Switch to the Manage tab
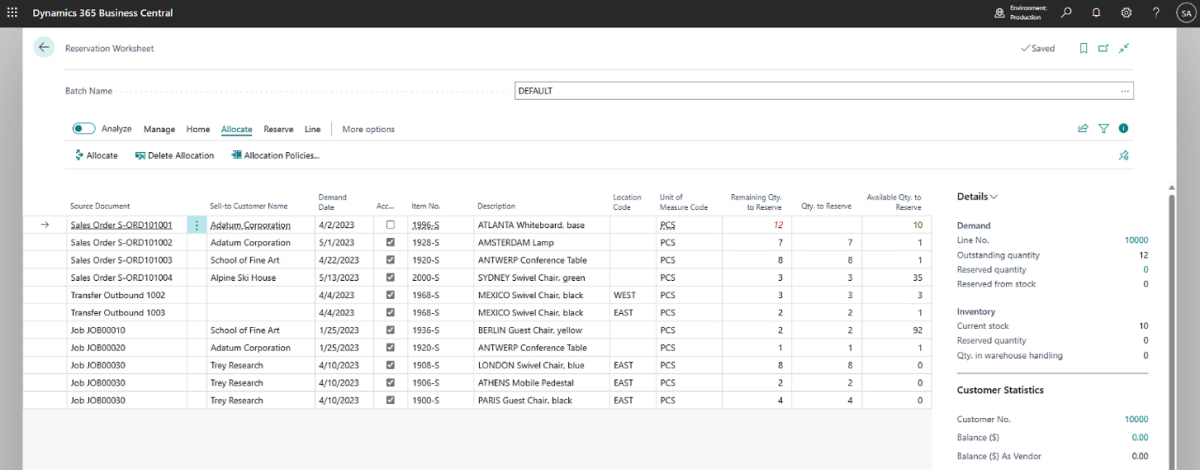Image resolution: width=1200 pixels, height=470 pixels. (x=159, y=129)
